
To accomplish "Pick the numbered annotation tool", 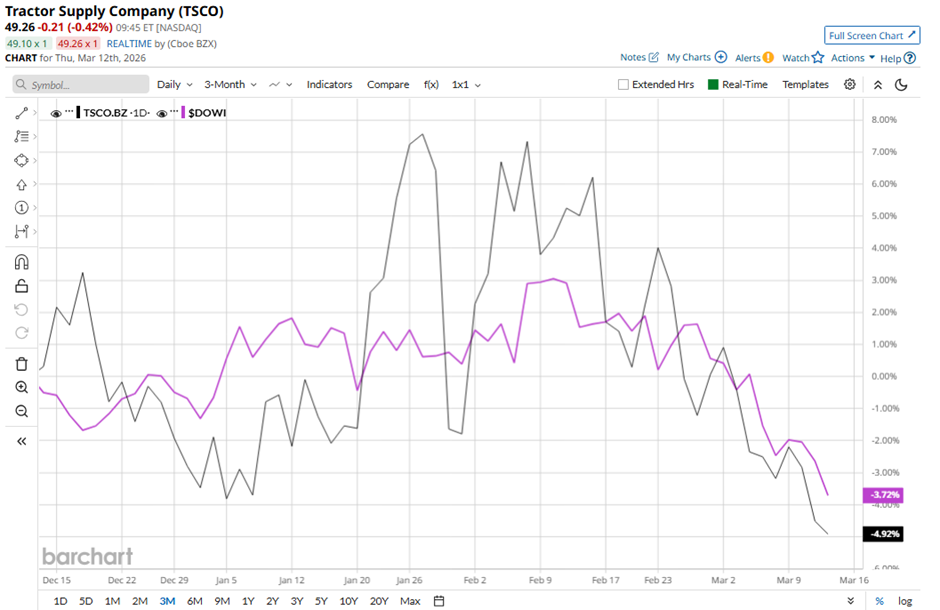I will click(x=22, y=208).
